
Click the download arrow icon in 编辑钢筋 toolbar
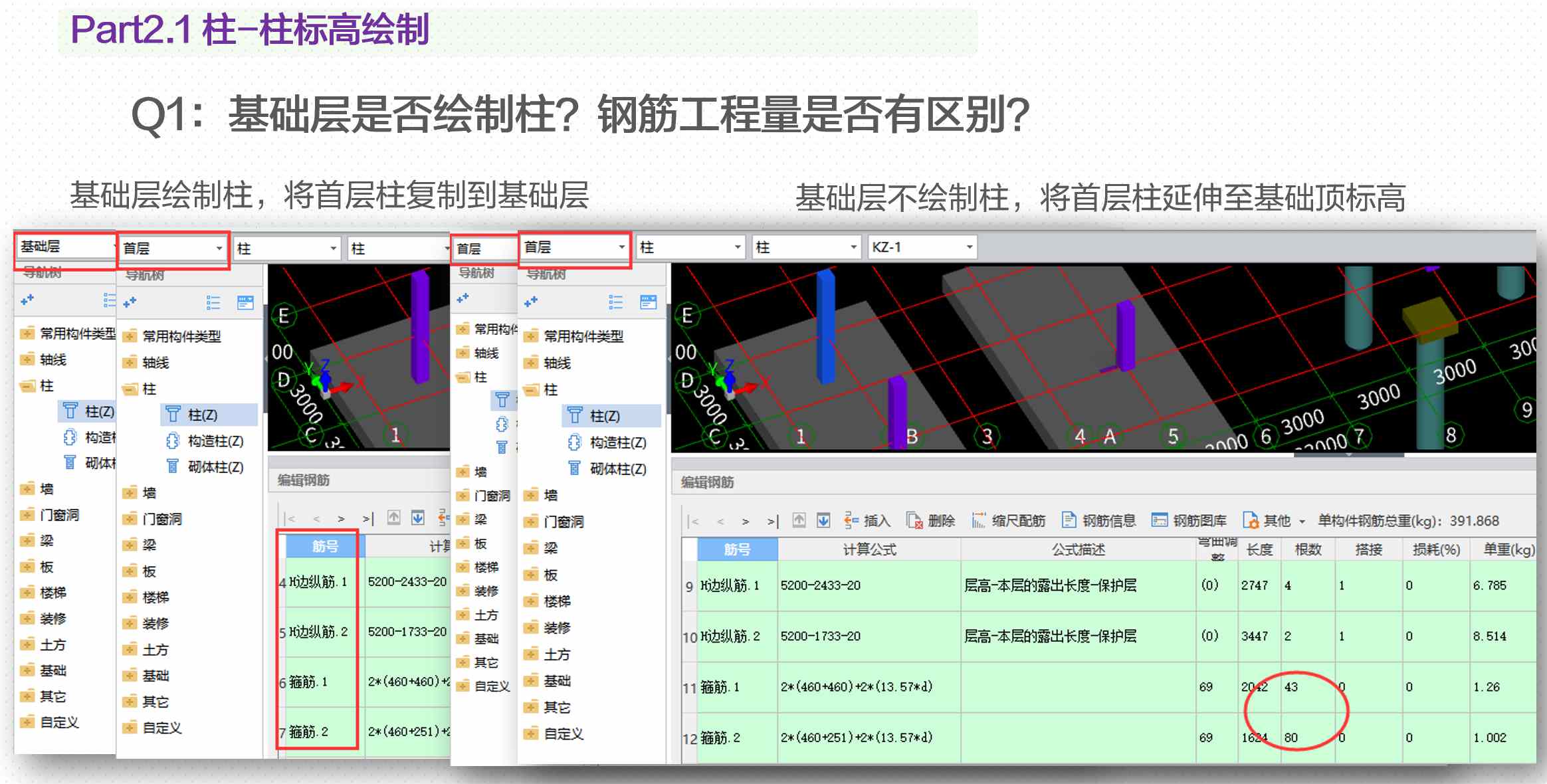823,521
